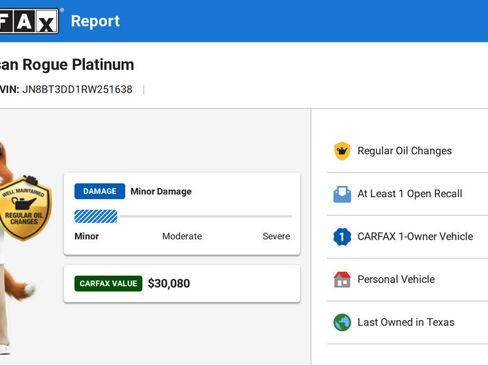Click the blue 1-Owner badge icon
This screenshot has height=366, width=488.
click(x=342, y=237)
